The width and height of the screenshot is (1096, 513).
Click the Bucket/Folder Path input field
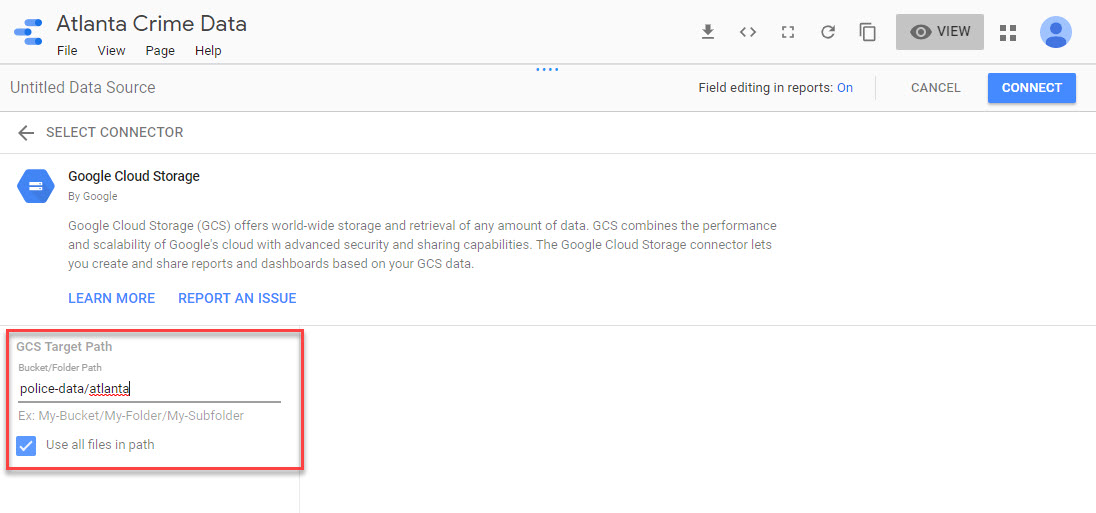coord(149,389)
